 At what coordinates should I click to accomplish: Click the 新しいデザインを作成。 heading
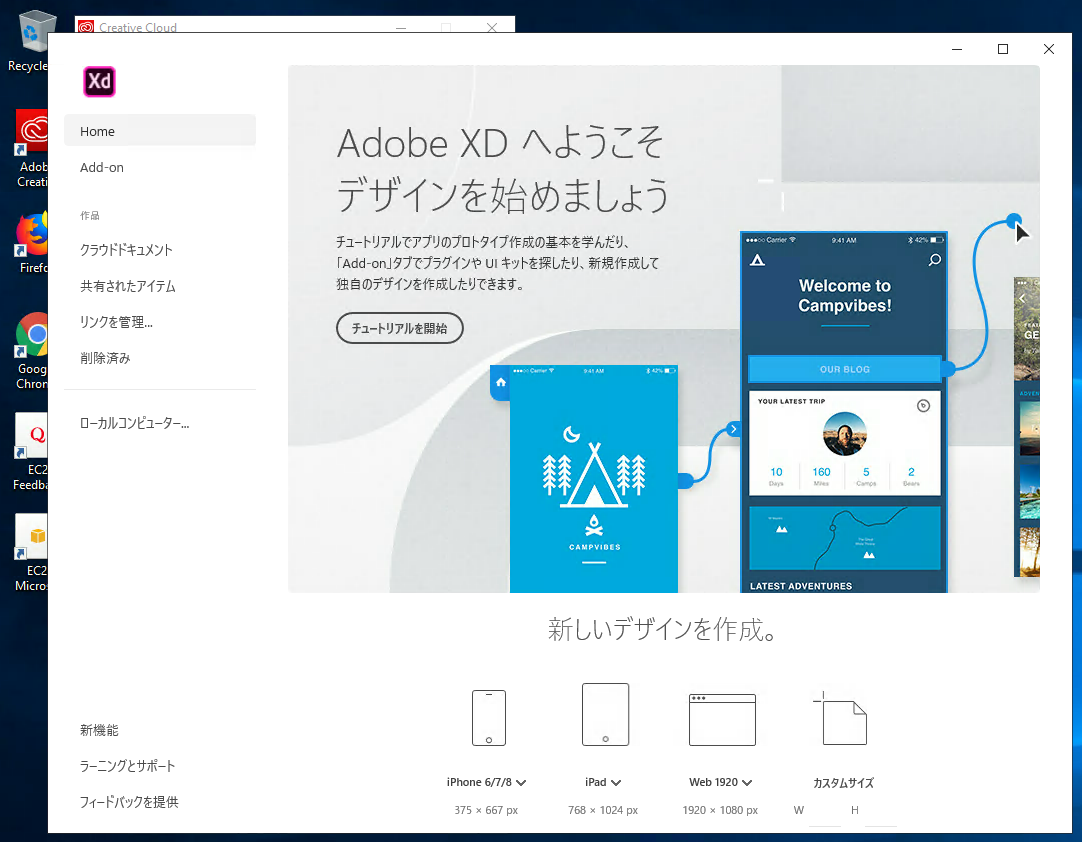tap(663, 629)
